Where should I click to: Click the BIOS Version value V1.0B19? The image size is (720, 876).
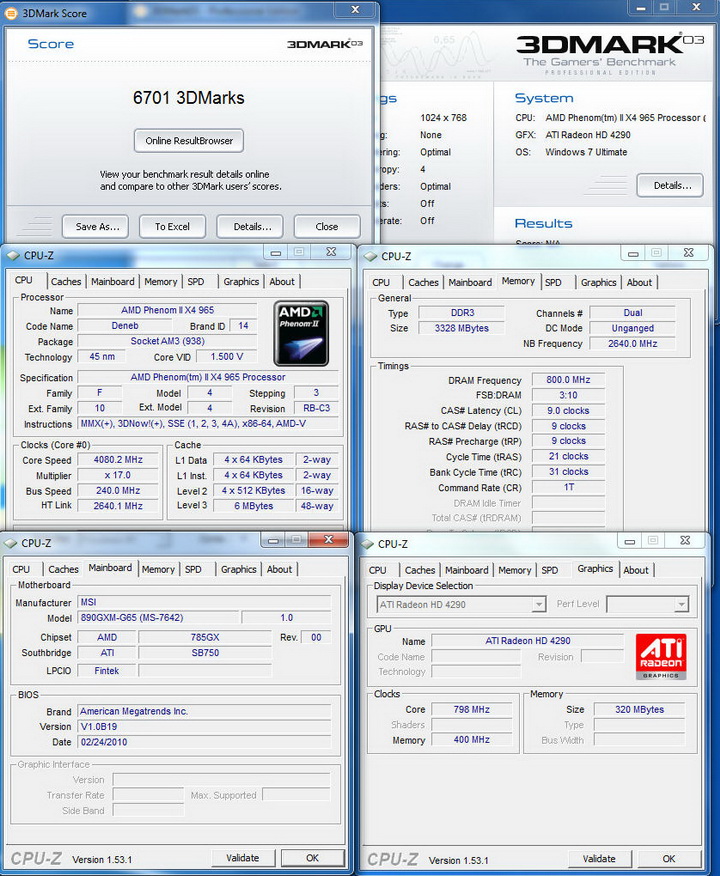[x=204, y=727]
